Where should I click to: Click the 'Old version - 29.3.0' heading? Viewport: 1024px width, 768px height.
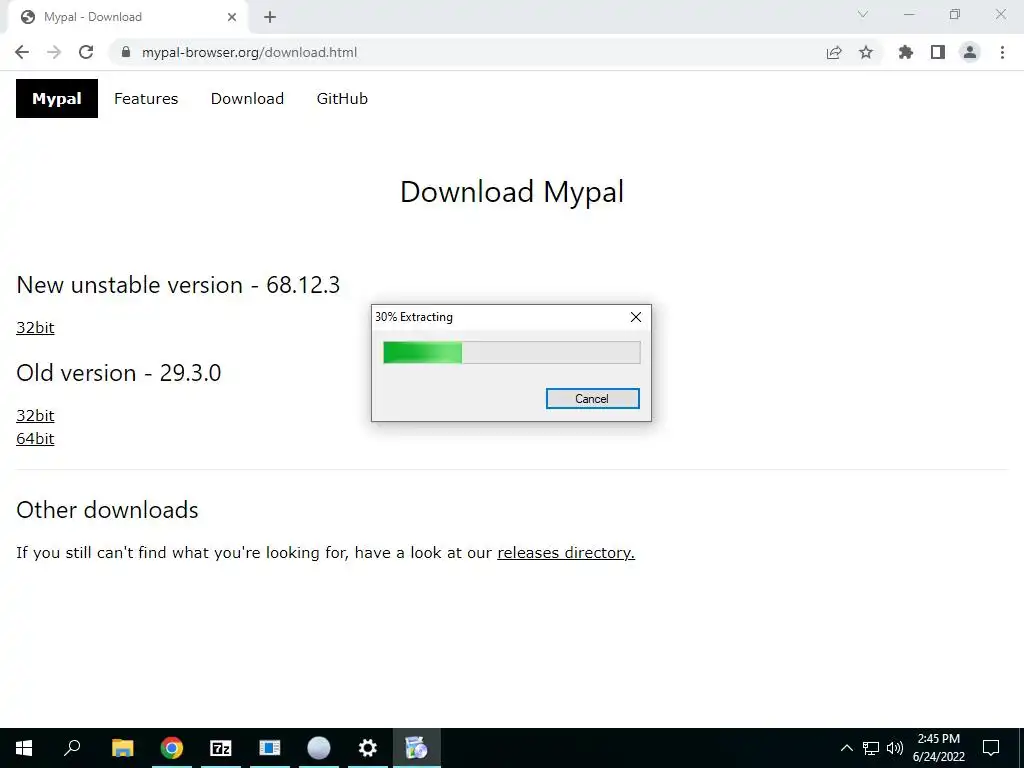(x=119, y=373)
